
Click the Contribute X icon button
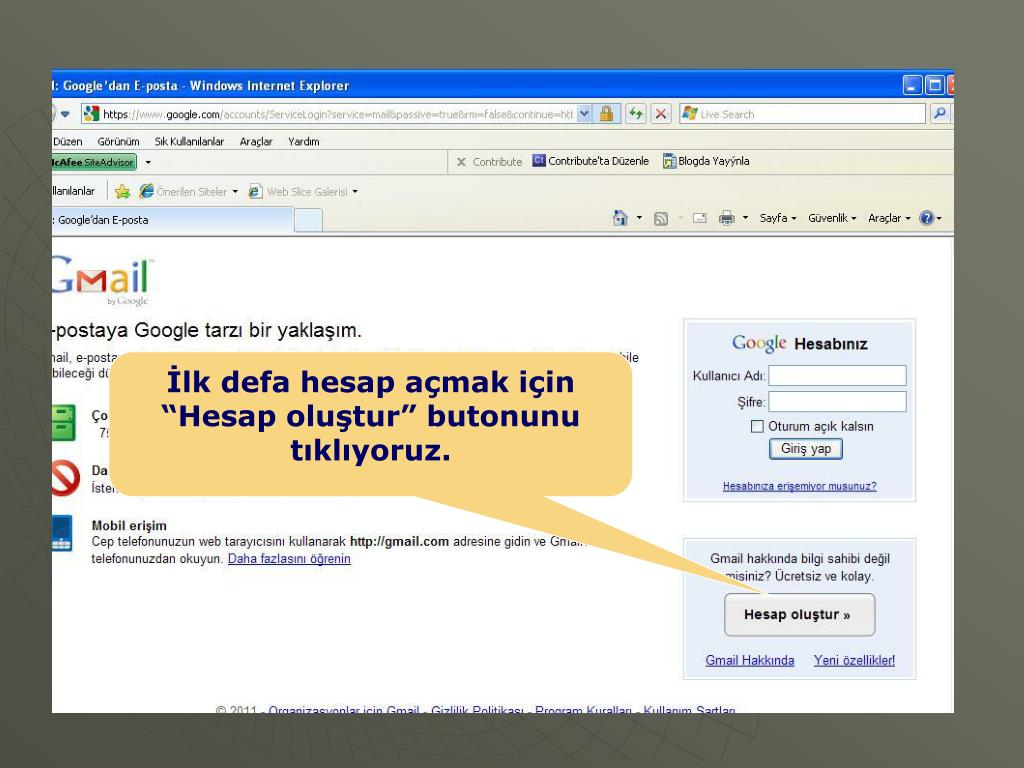(489, 162)
